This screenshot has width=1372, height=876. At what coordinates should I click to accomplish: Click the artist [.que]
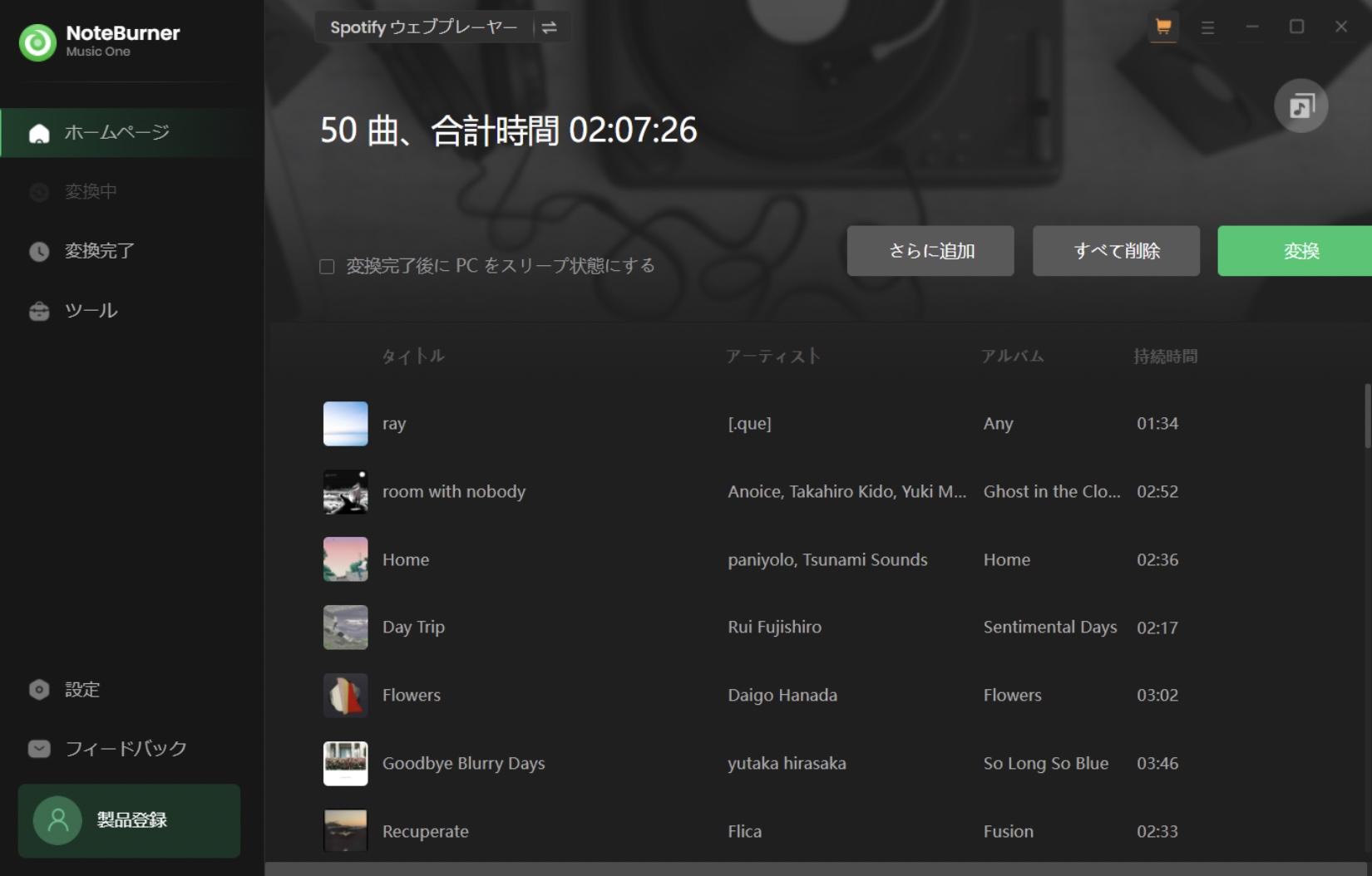pos(749,423)
